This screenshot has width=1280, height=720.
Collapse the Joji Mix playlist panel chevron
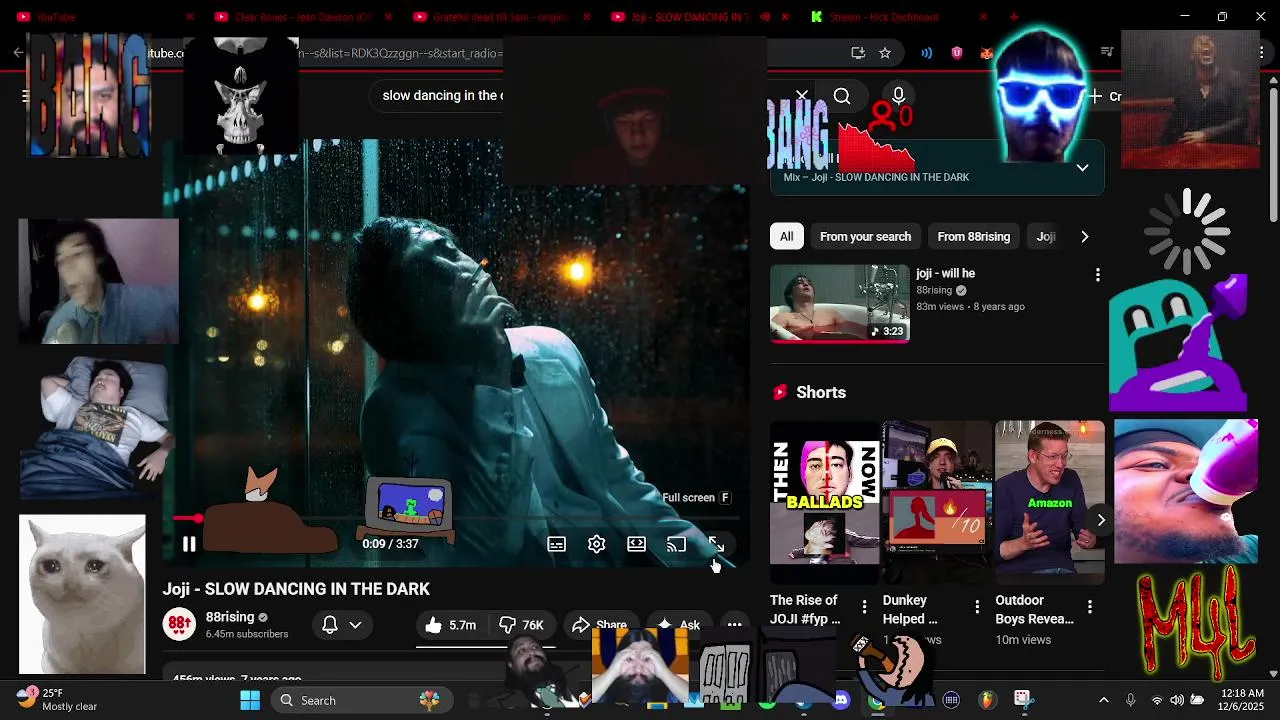click(x=1082, y=167)
